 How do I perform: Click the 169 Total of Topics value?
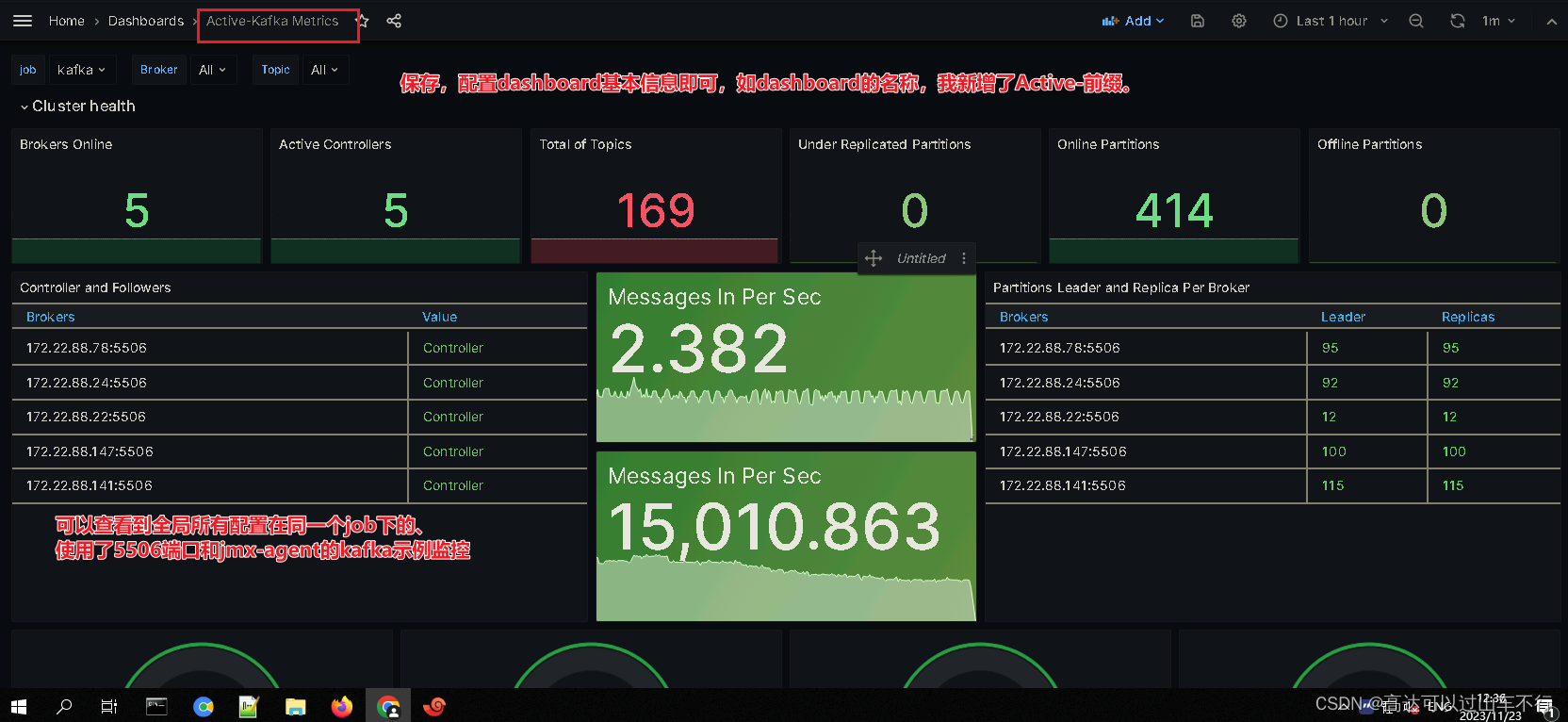(x=656, y=210)
